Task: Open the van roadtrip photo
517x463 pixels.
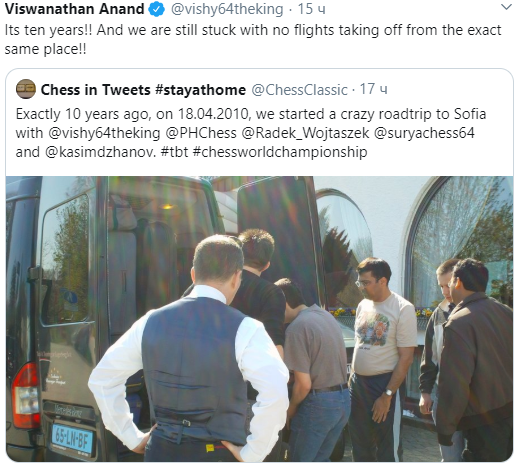Action: (259, 319)
